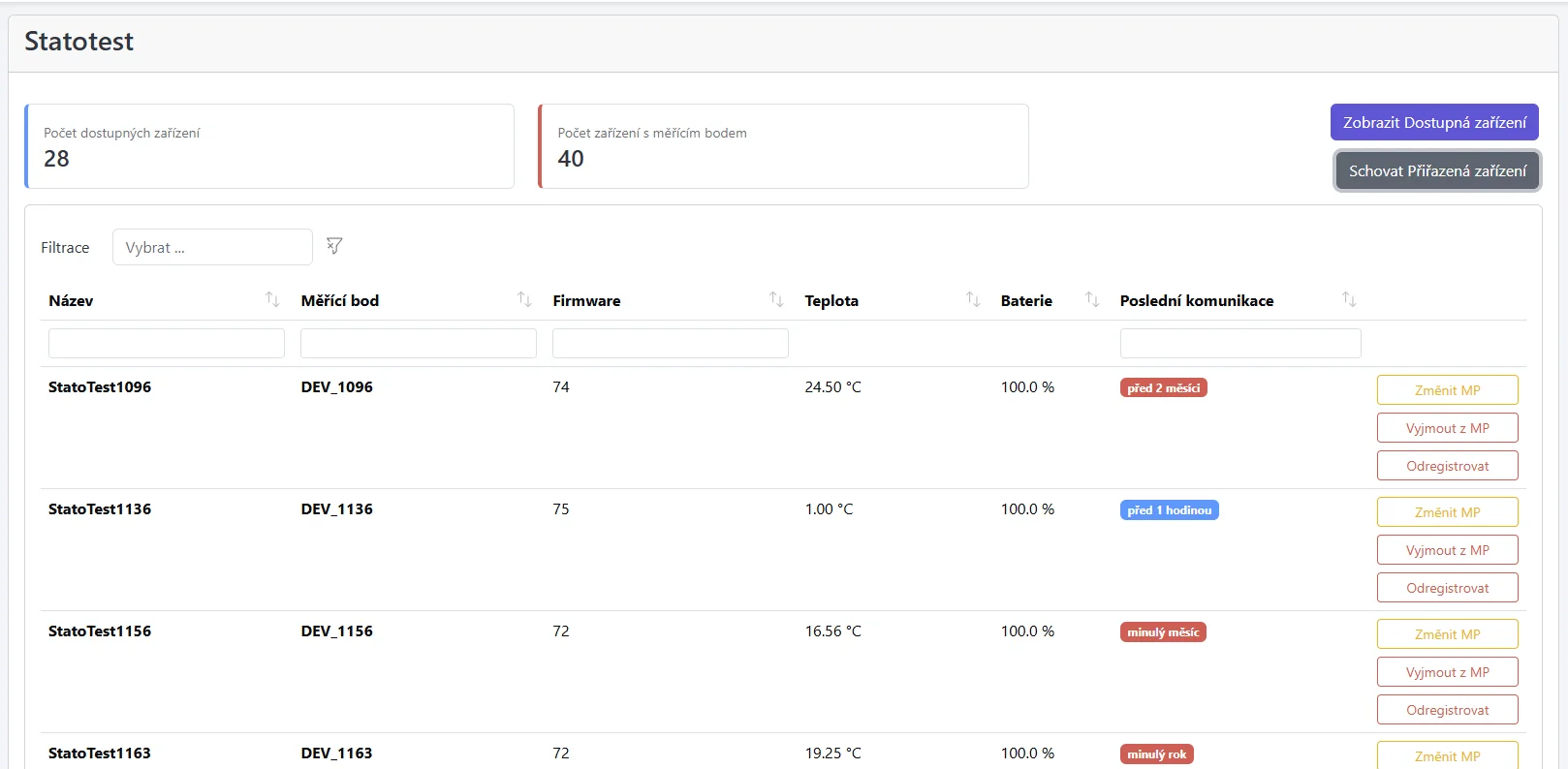The image size is (1568, 769).
Task: Sort table by Název column
Action: click(272, 299)
